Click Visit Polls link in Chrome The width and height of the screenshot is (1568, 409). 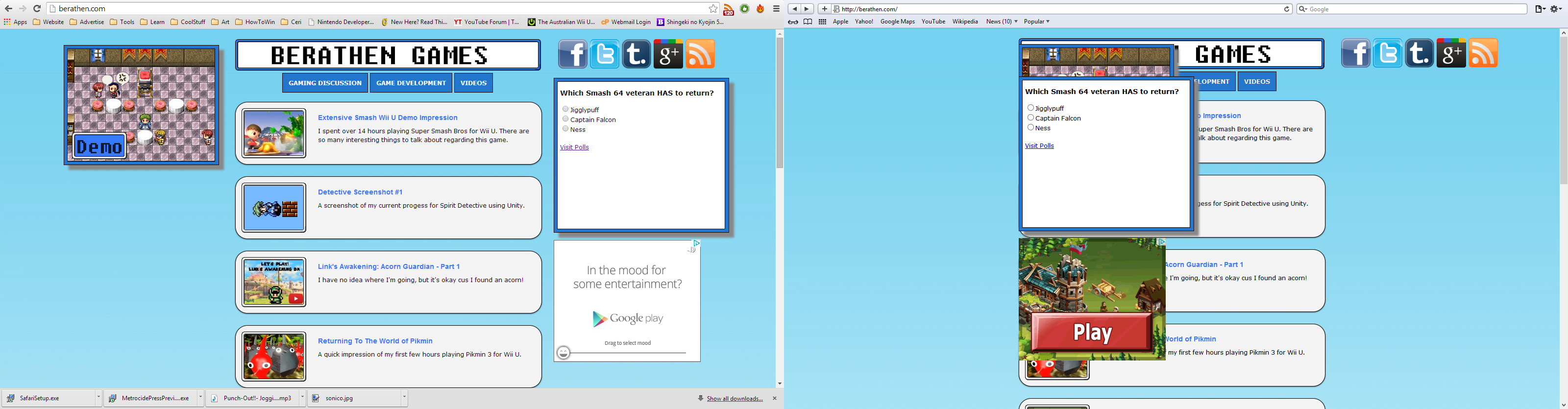[575, 147]
